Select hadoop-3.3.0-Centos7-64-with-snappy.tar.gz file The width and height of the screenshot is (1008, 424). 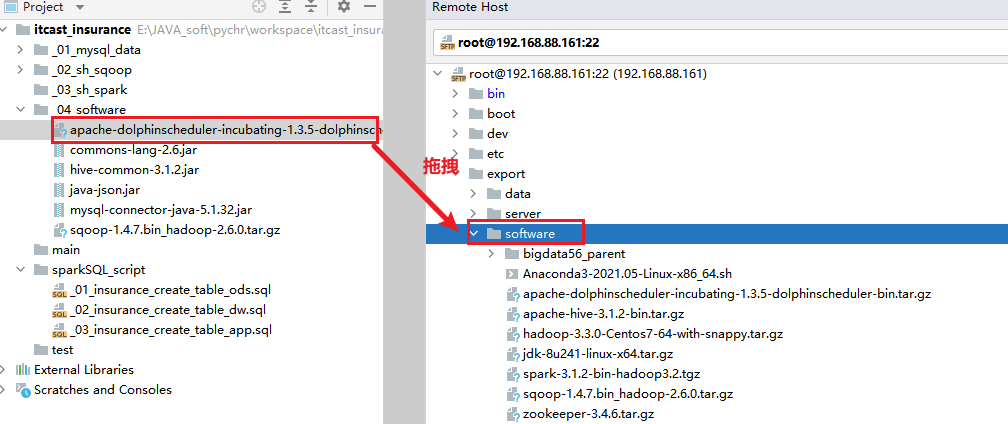tap(653, 333)
